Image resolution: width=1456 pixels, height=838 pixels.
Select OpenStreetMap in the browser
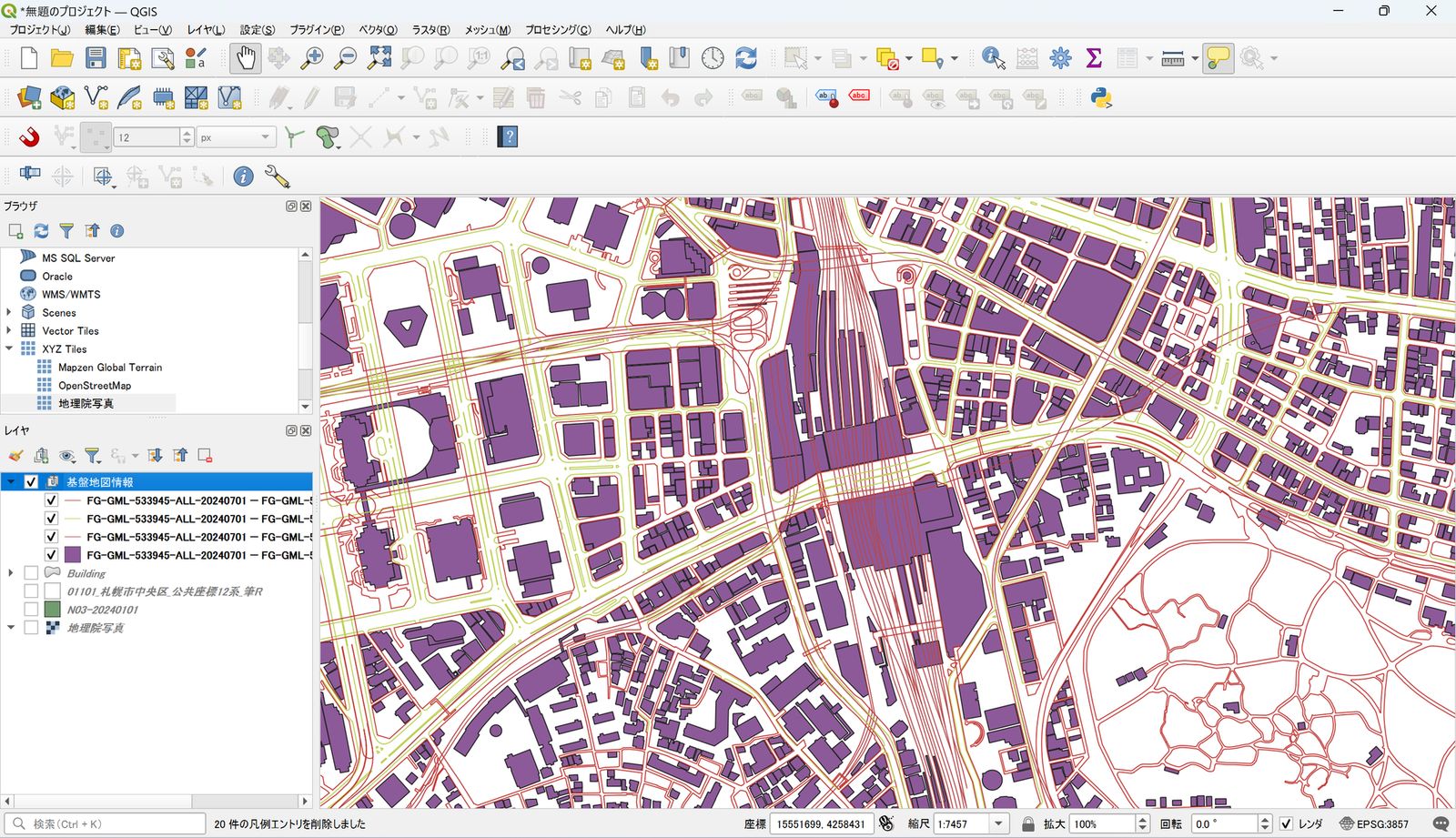[x=95, y=385]
